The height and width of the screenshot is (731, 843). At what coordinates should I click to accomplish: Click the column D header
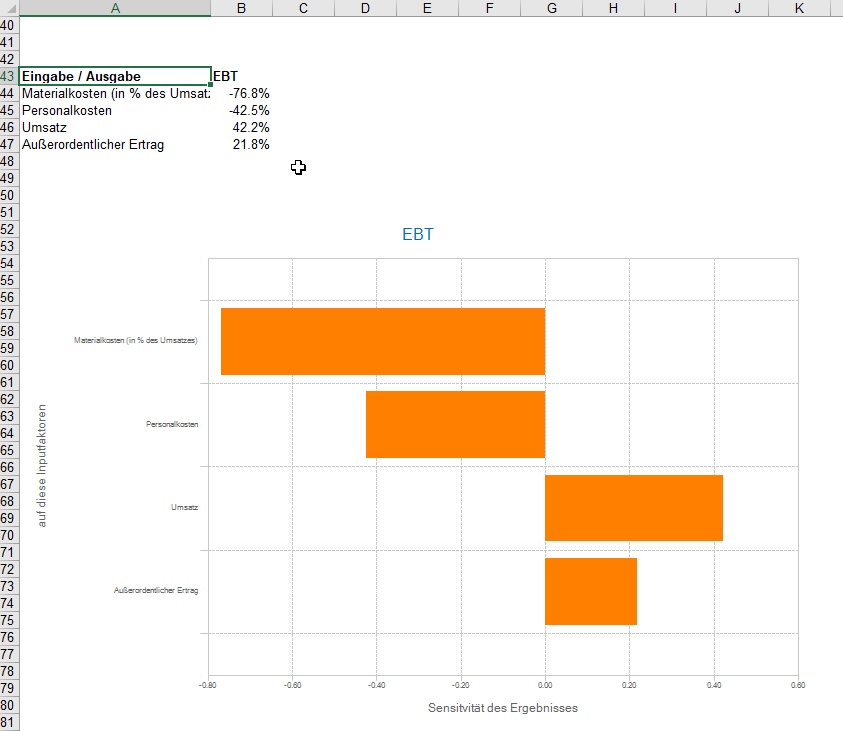[365, 8]
